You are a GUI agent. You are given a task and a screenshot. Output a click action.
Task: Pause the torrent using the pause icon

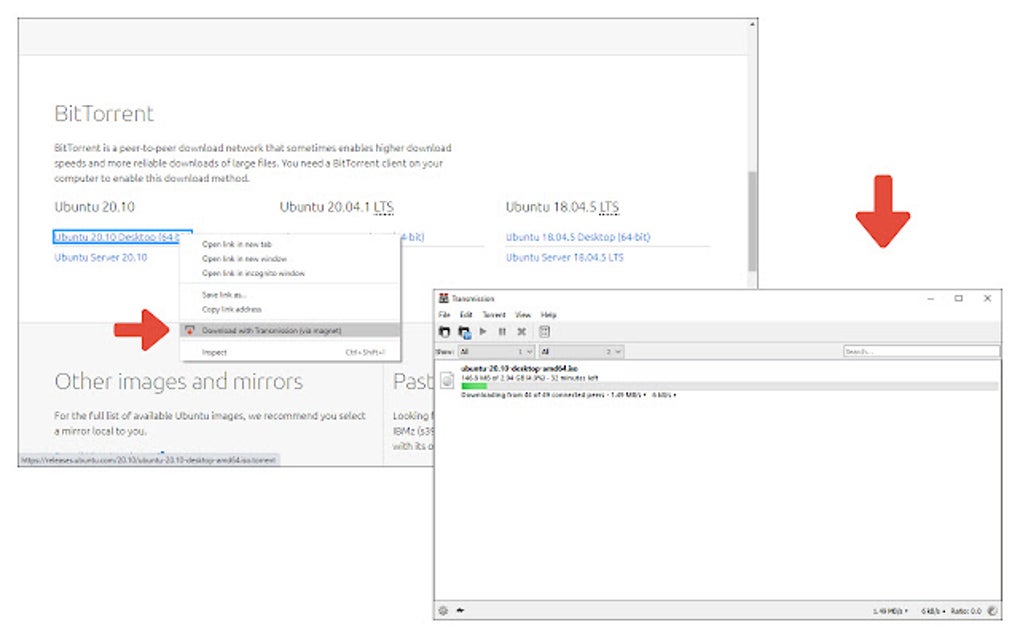pyautogui.click(x=502, y=332)
